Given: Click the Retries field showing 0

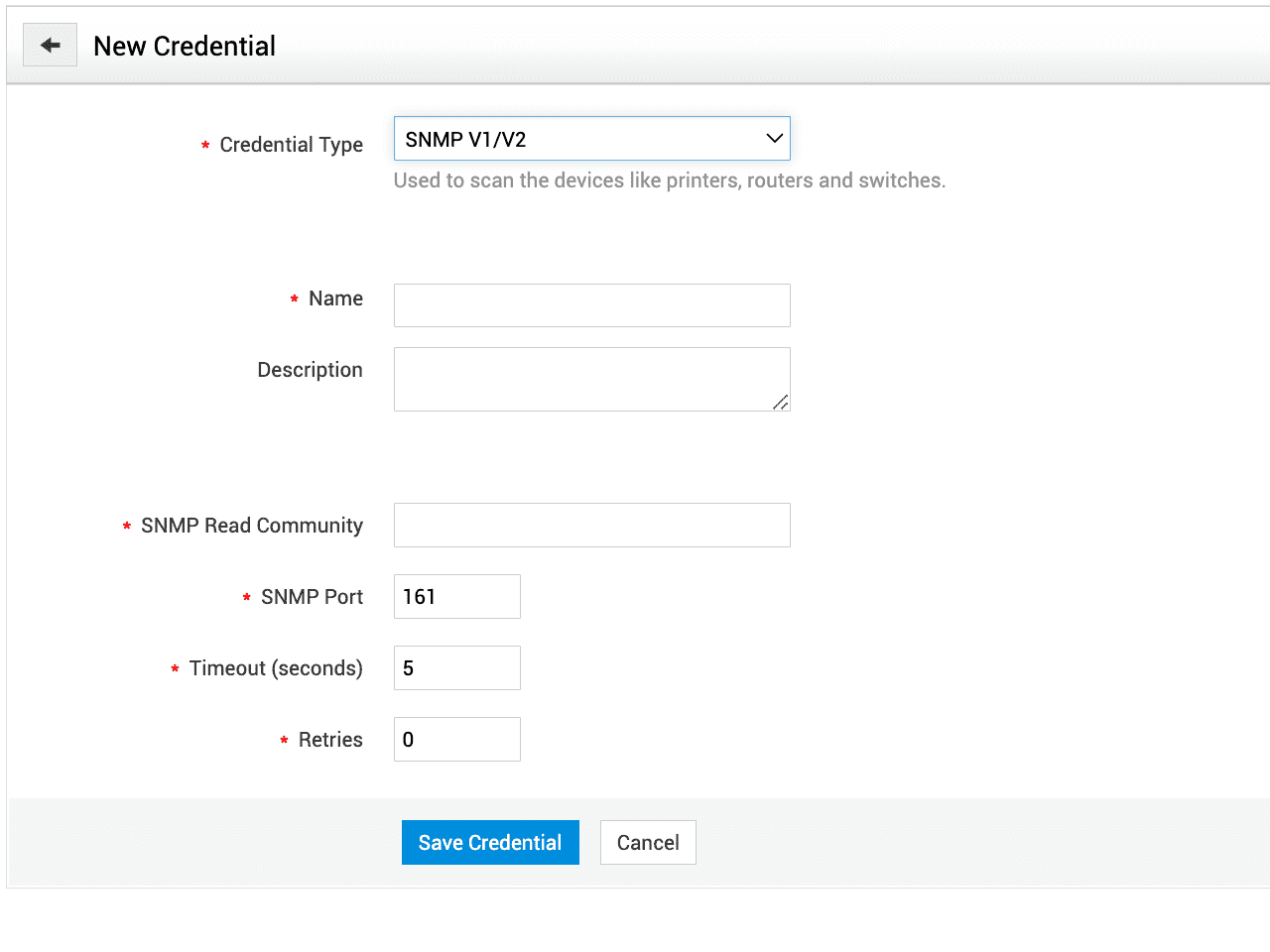Looking at the screenshot, I should point(456,740).
